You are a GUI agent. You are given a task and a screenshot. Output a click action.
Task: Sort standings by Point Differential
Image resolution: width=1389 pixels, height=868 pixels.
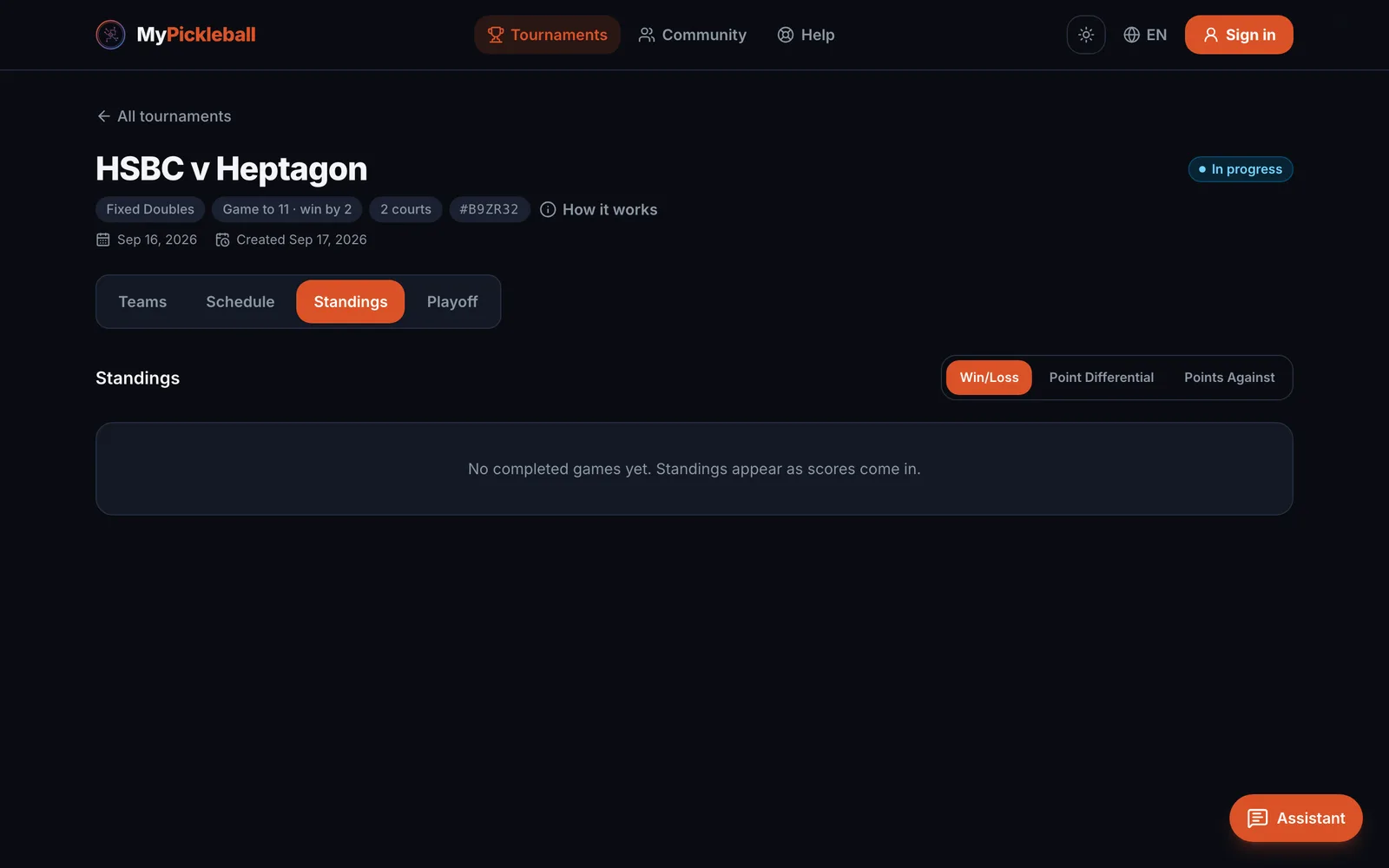coord(1101,378)
